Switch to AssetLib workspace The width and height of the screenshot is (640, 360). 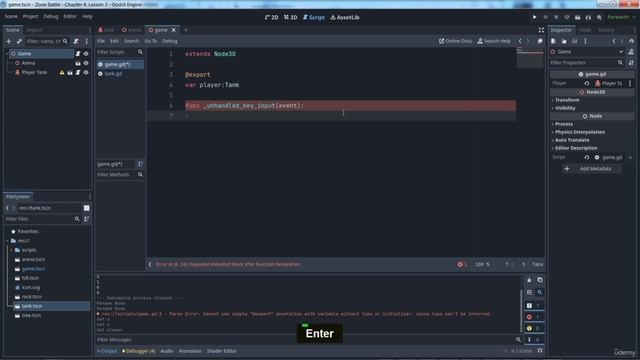(x=345, y=17)
